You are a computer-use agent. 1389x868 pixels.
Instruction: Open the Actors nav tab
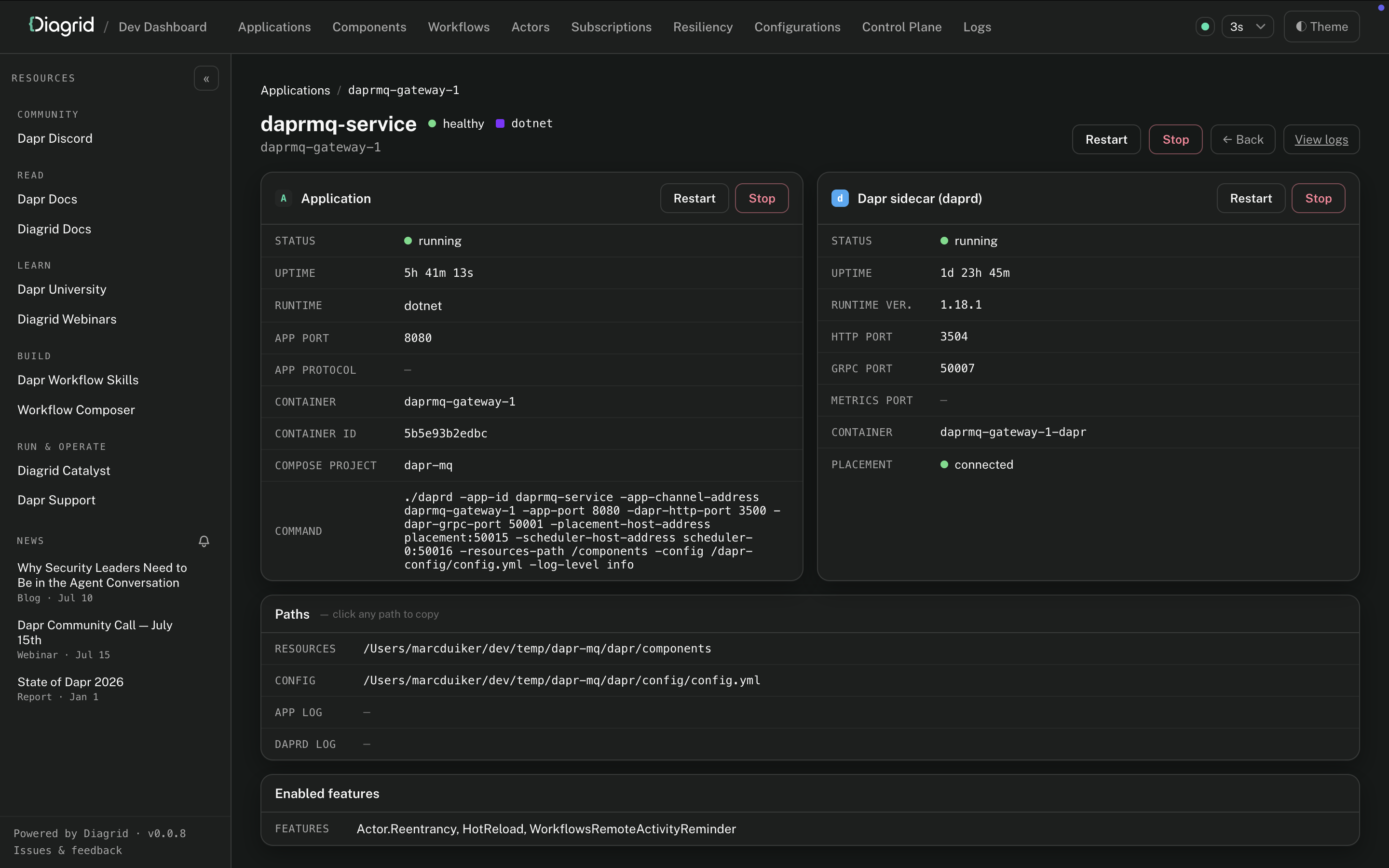[x=531, y=27]
